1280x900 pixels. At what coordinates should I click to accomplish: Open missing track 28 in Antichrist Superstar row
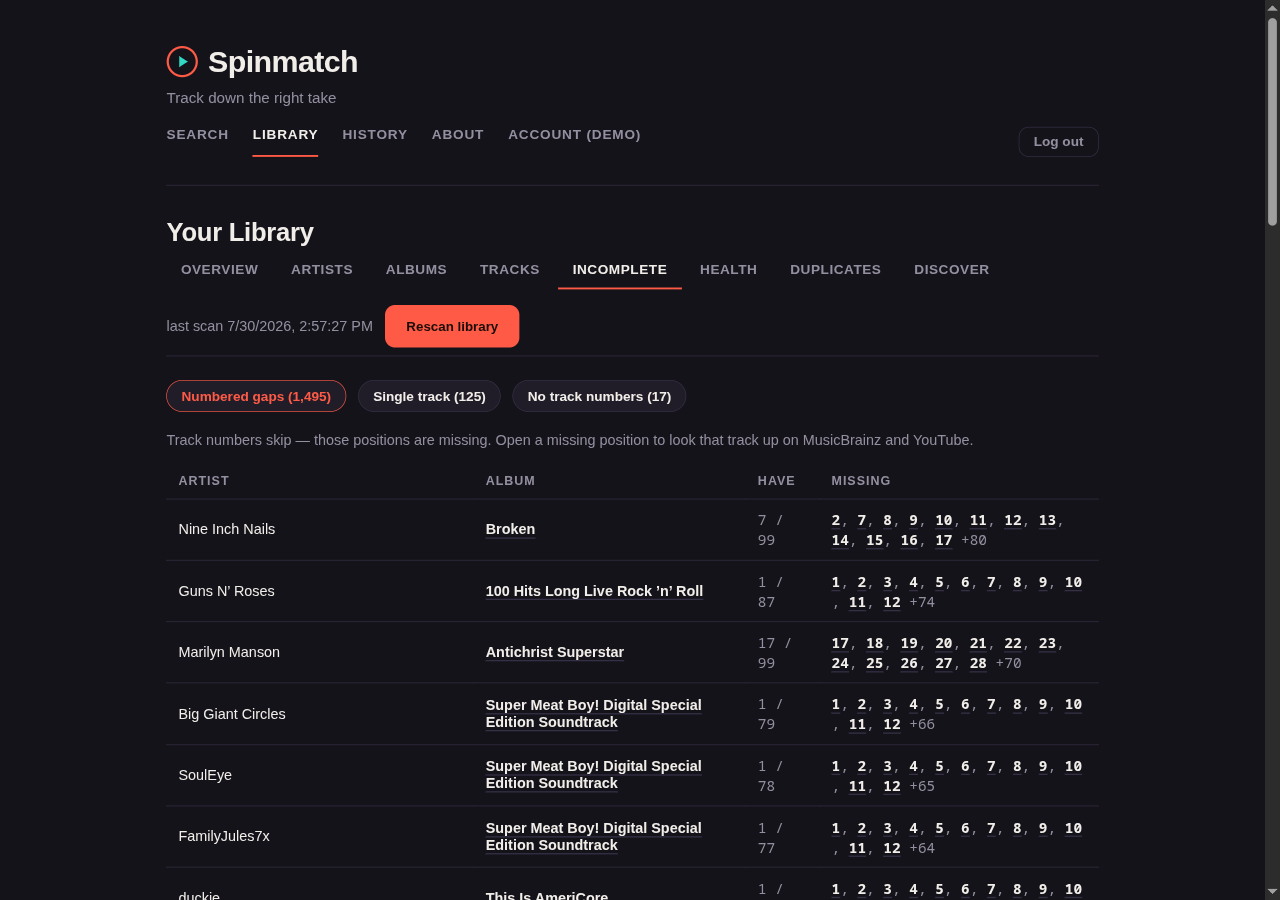pos(978,663)
